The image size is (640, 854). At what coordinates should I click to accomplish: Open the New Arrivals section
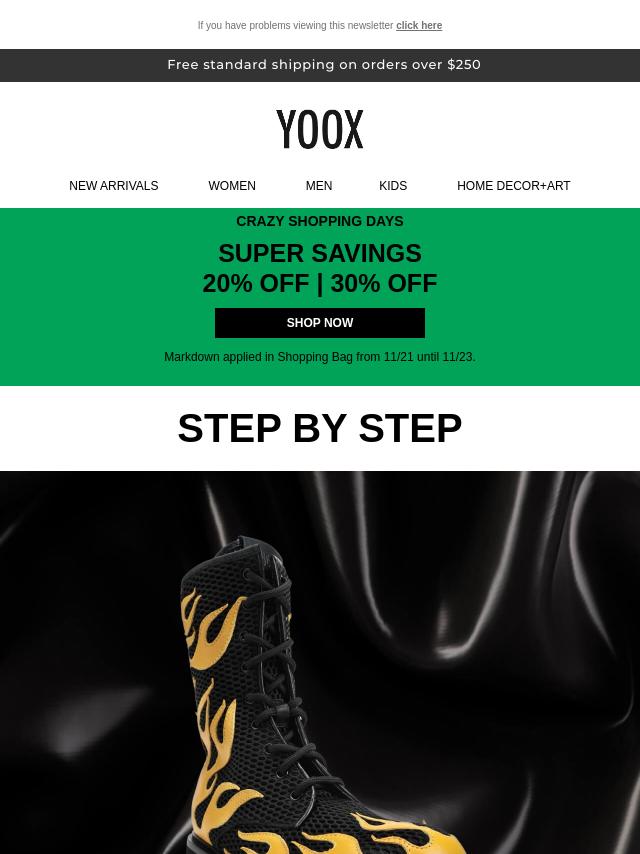click(x=114, y=186)
